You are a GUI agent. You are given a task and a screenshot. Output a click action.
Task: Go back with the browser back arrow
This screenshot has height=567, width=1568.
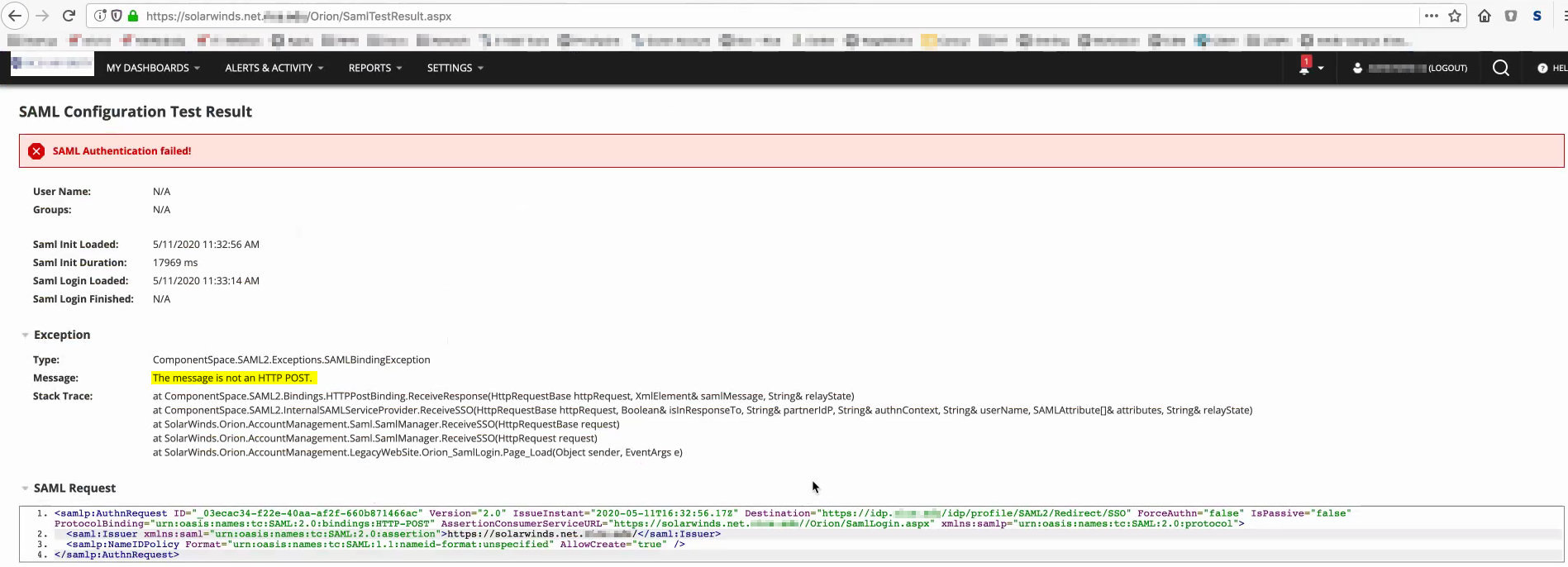15,16
